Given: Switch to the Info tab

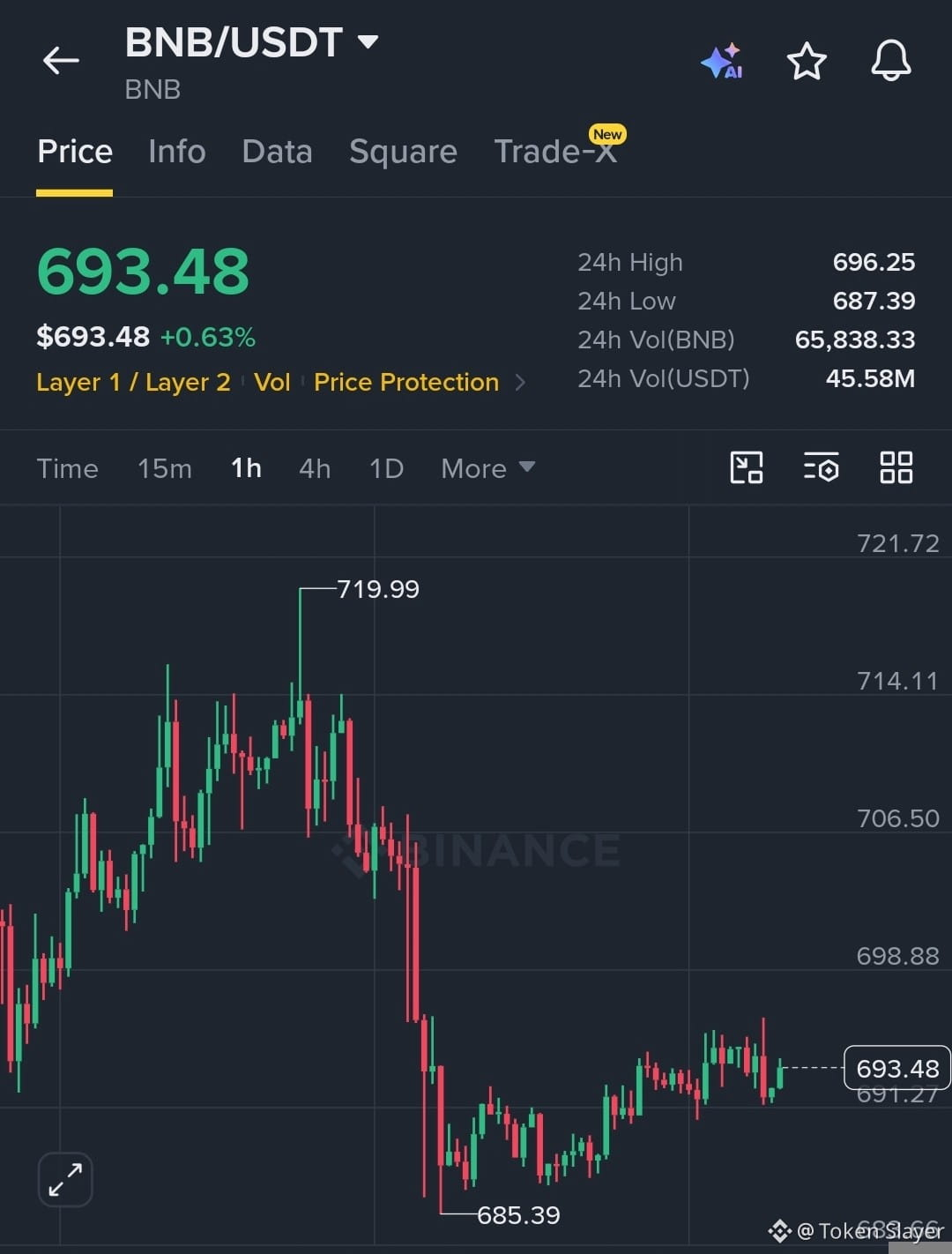Looking at the screenshot, I should point(177,152).
